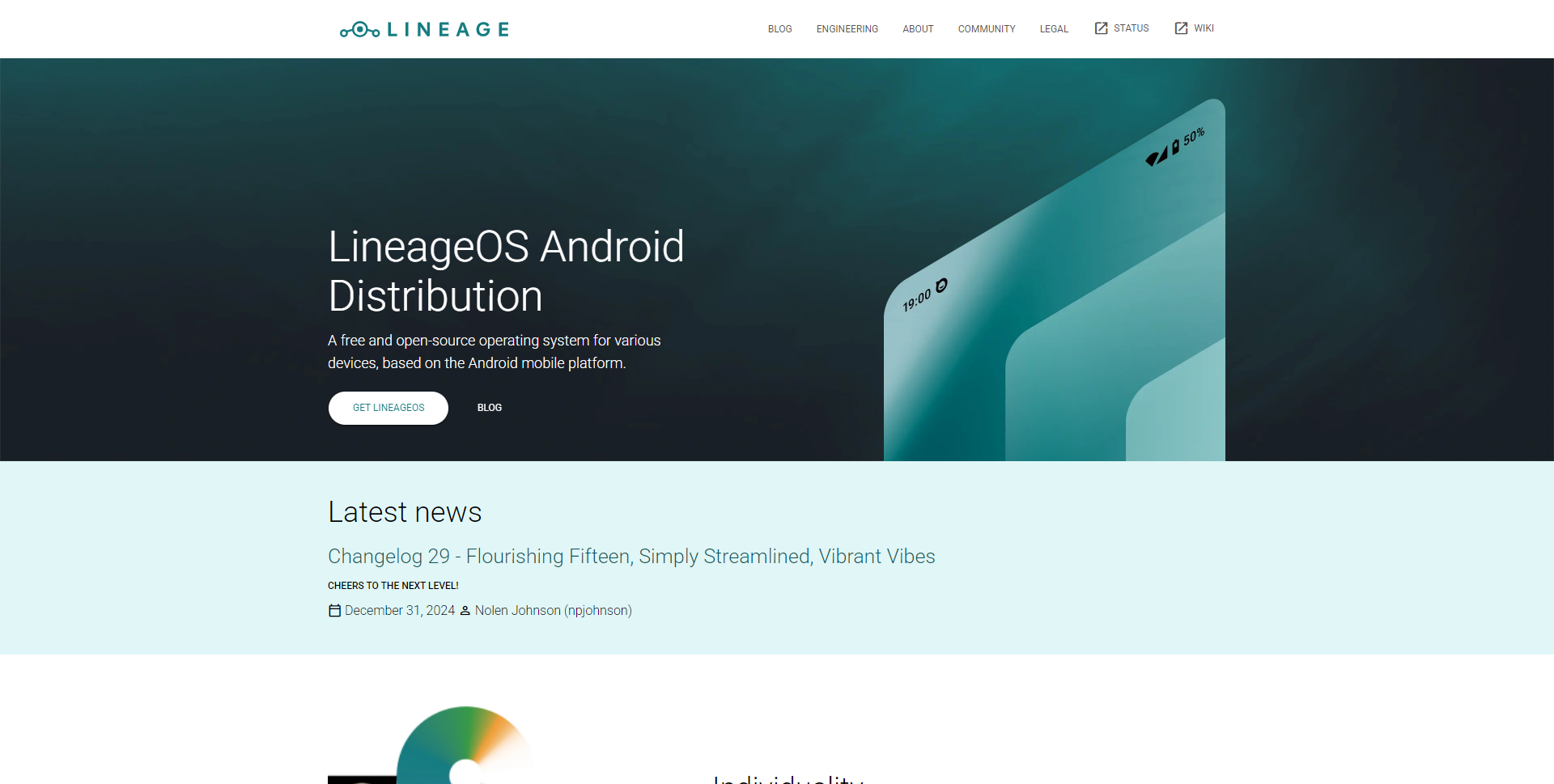Click the BLOG link beside GET LINEAGEOS
1554x784 pixels.
[x=490, y=408]
